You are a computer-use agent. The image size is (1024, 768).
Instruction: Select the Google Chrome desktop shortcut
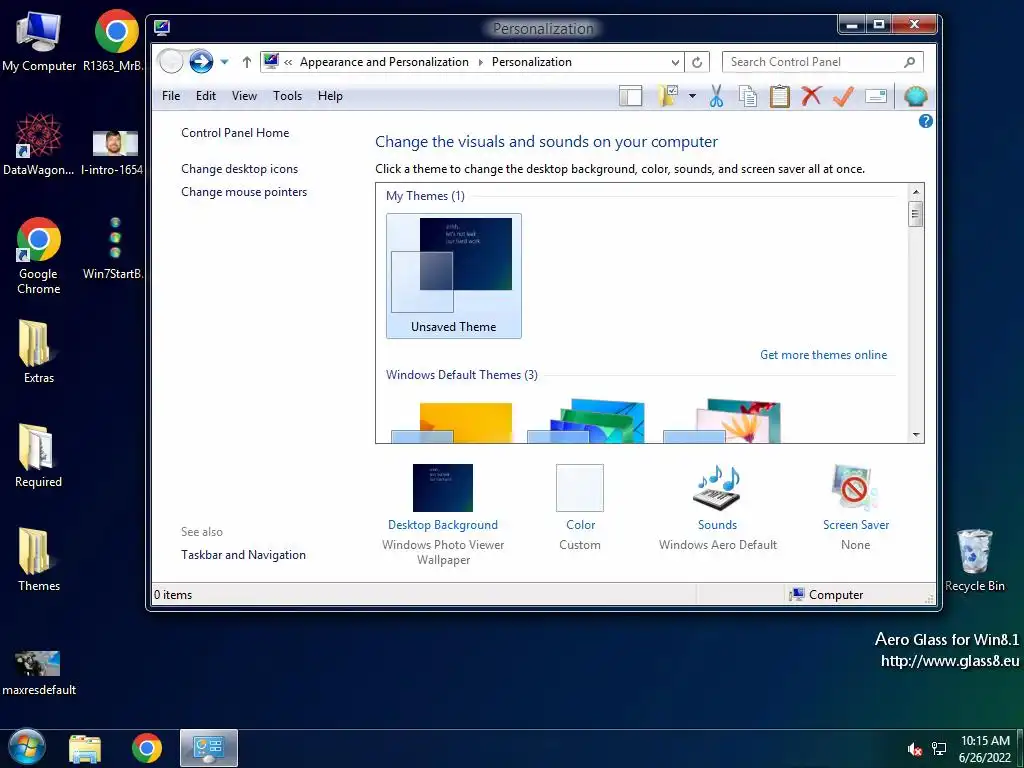[x=39, y=256]
